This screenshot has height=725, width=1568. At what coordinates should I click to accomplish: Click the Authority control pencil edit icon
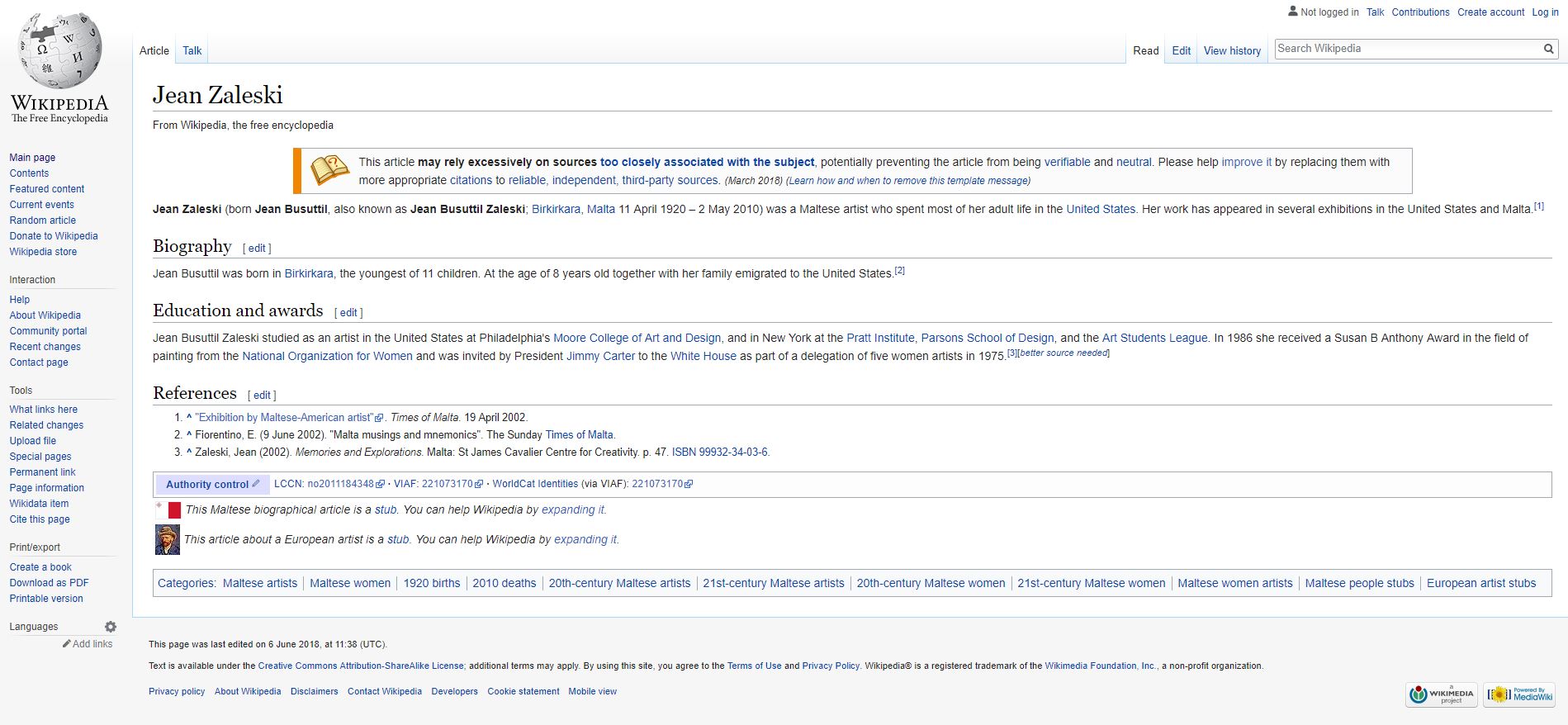coord(256,484)
